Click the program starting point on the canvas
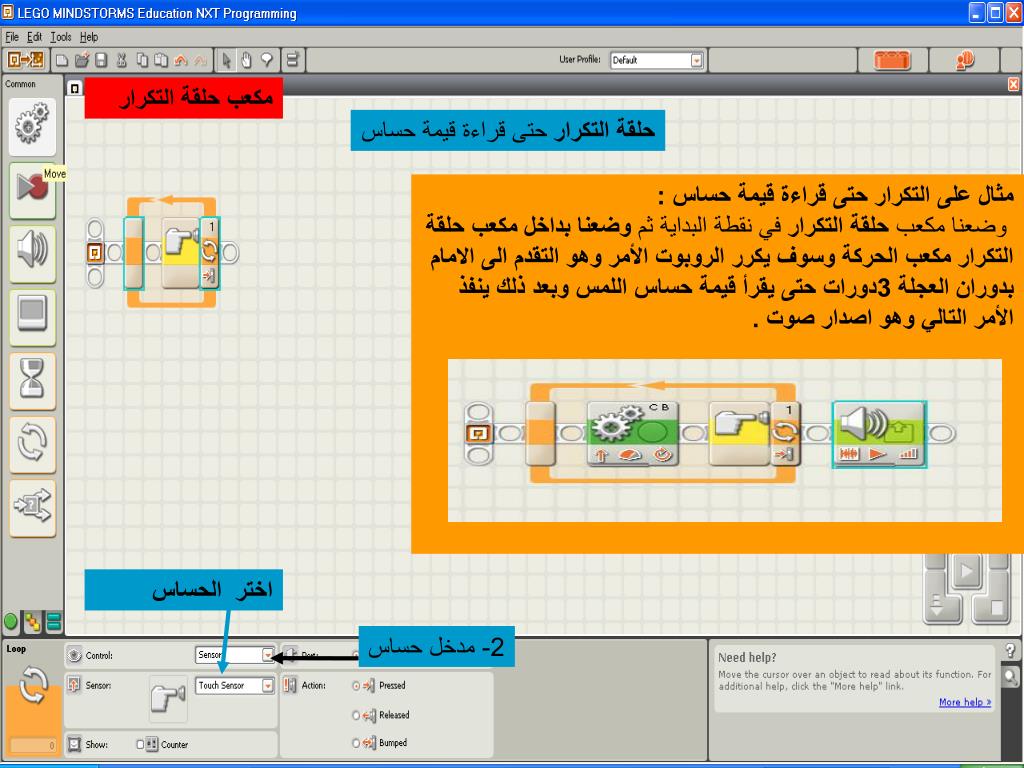 coord(95,253)
